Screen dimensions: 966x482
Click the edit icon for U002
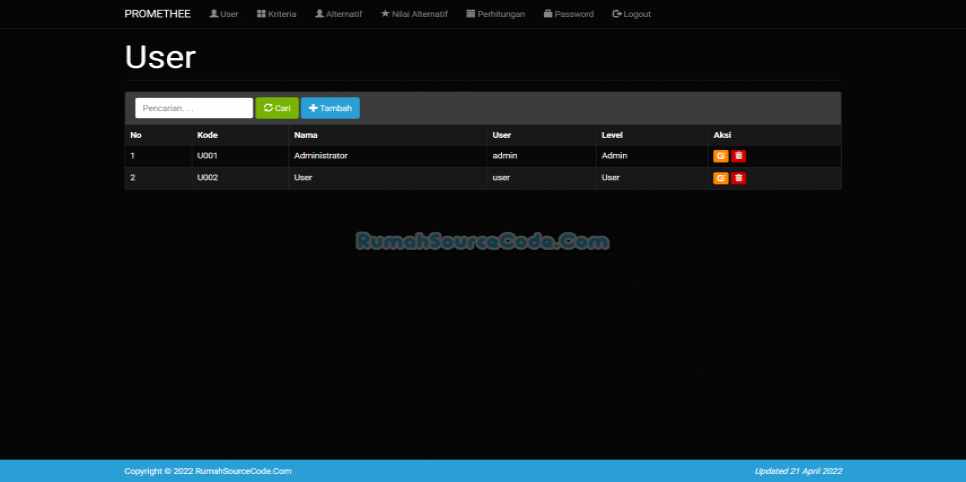pyautogui.click(x=720, y=178)
